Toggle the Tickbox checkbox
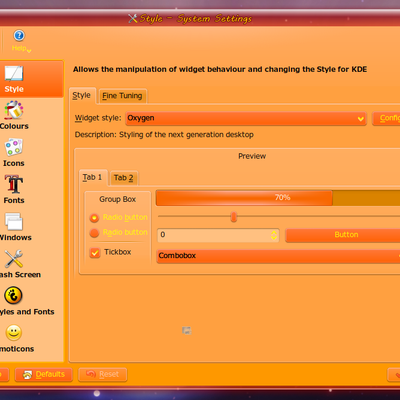This screenshot has height=400, width=400. click(95, 253)
